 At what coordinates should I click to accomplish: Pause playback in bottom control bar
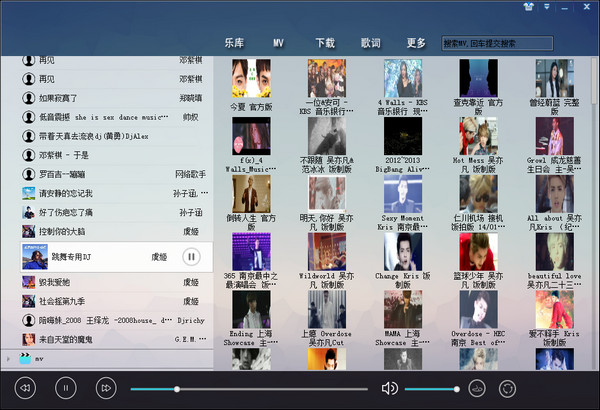point(66,388)
